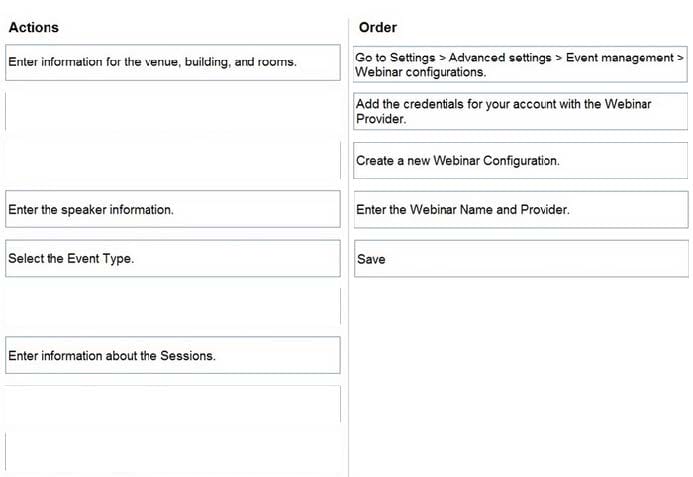Click the empty Order area below Save
The width and height of the screenshot is (693, 477).
tap(521, 376)
